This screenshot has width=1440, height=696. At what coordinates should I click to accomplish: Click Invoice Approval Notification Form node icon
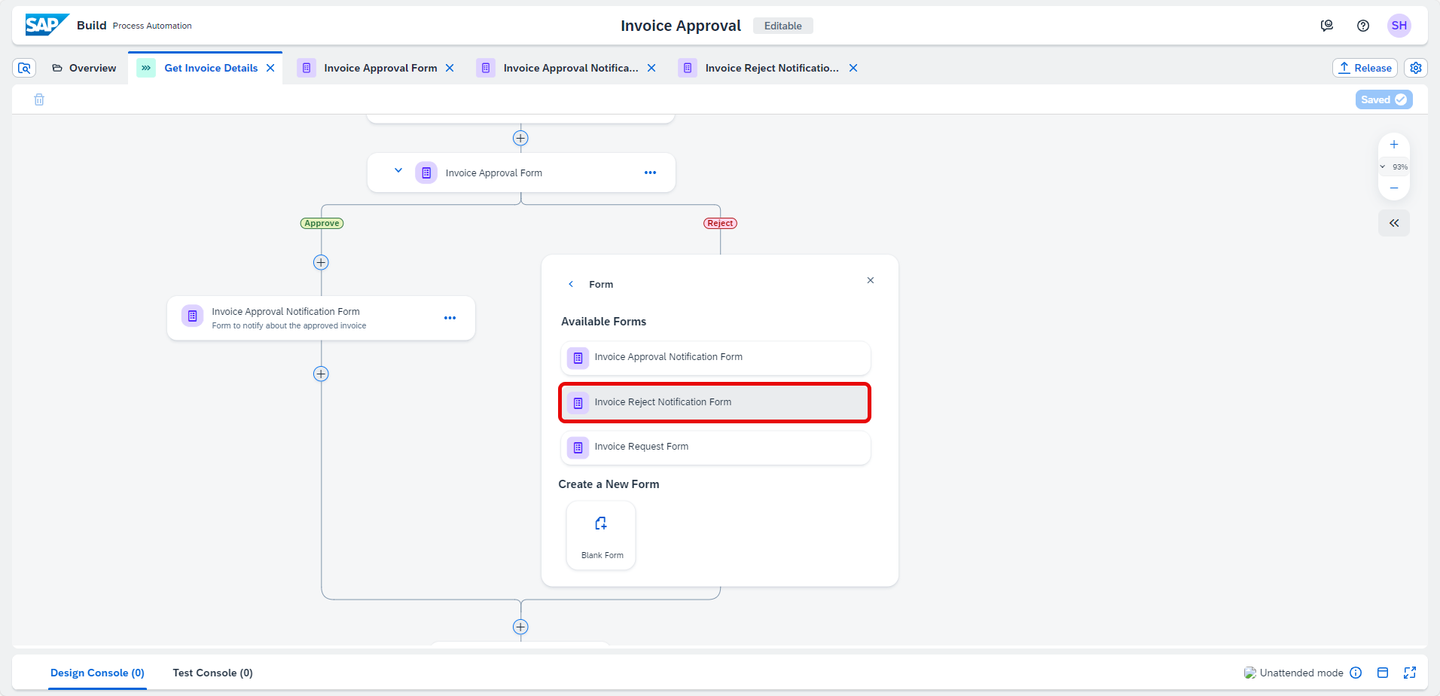(x=192, y=316)
